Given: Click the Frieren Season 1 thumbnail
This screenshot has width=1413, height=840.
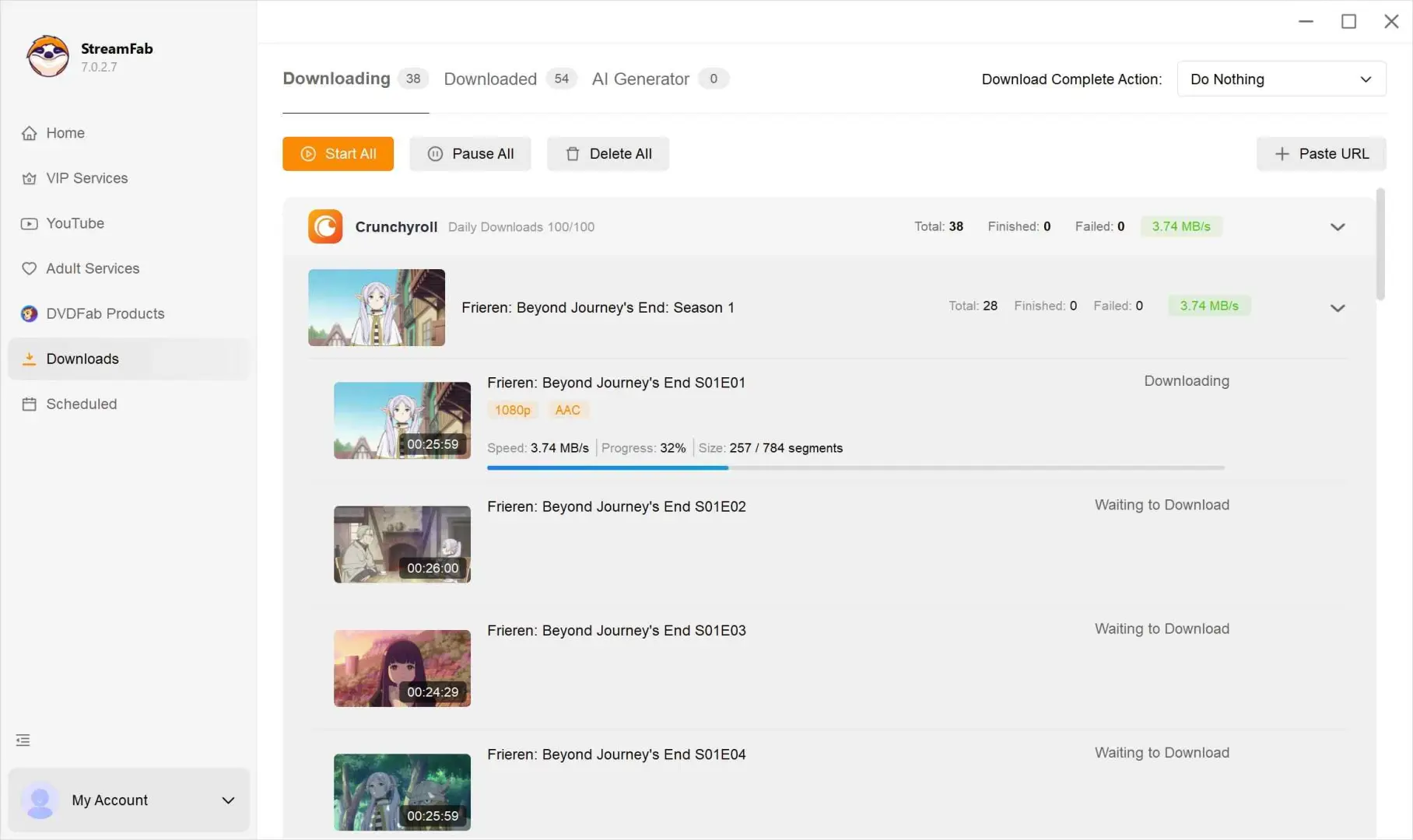Looking at the screenshot, I should [x=377, y=307].
